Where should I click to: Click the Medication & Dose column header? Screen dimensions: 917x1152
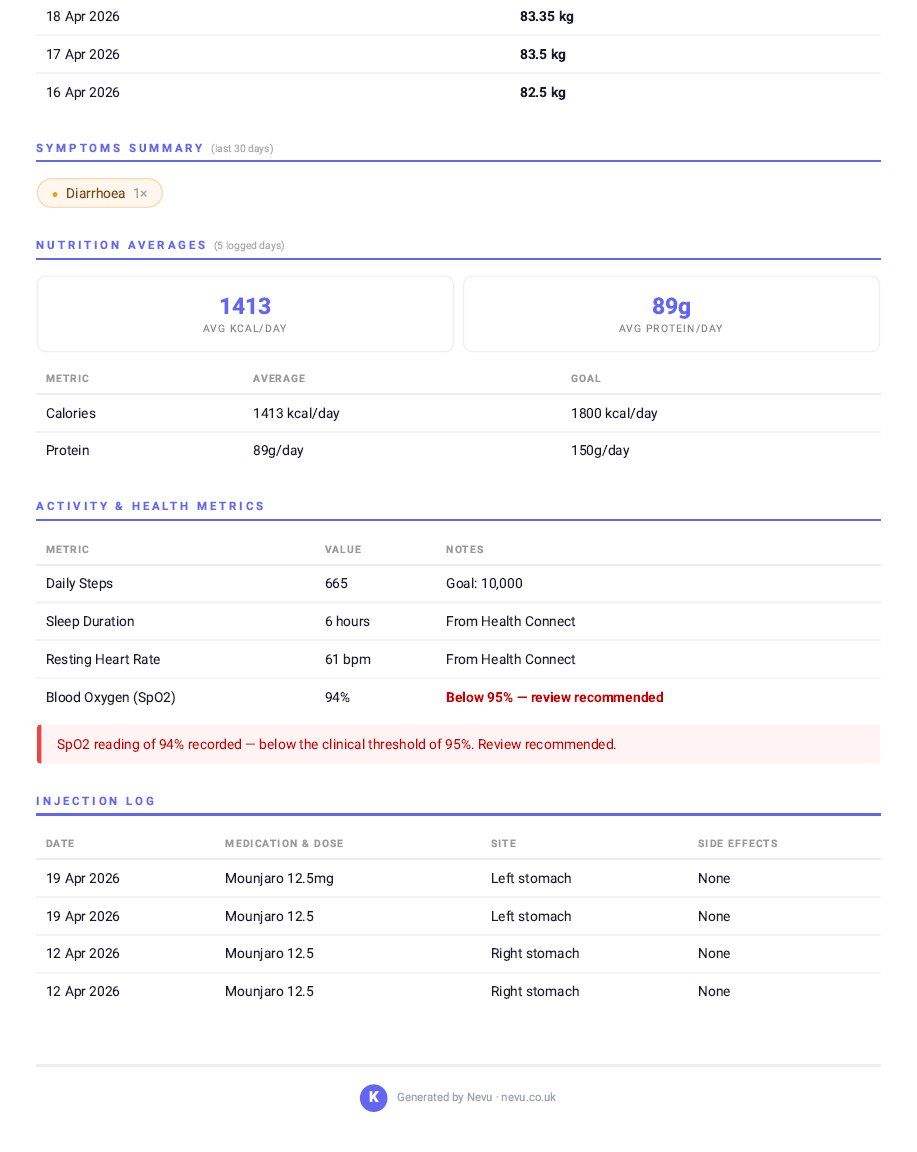[284, 843]
